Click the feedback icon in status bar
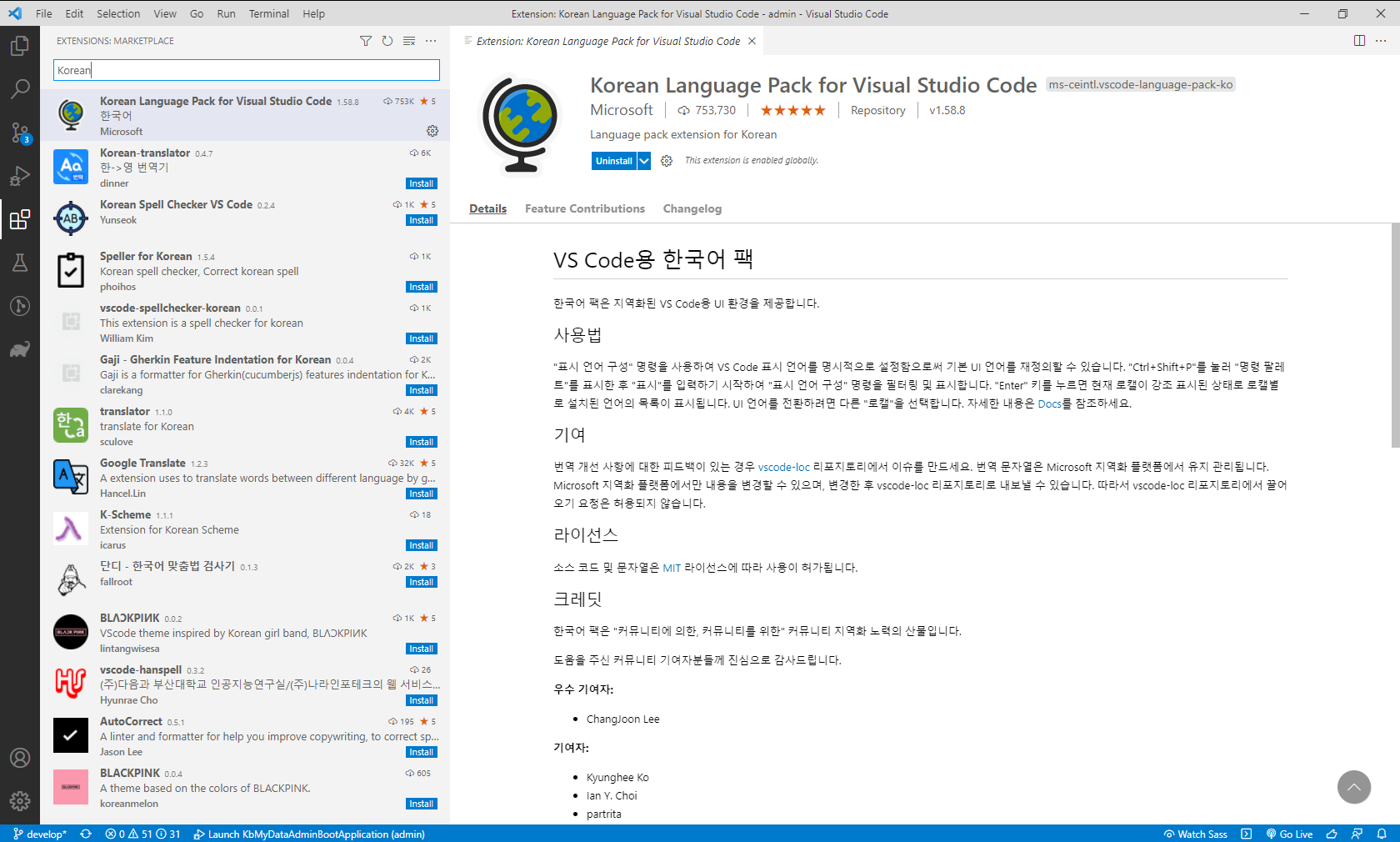 click(1357, 834)
